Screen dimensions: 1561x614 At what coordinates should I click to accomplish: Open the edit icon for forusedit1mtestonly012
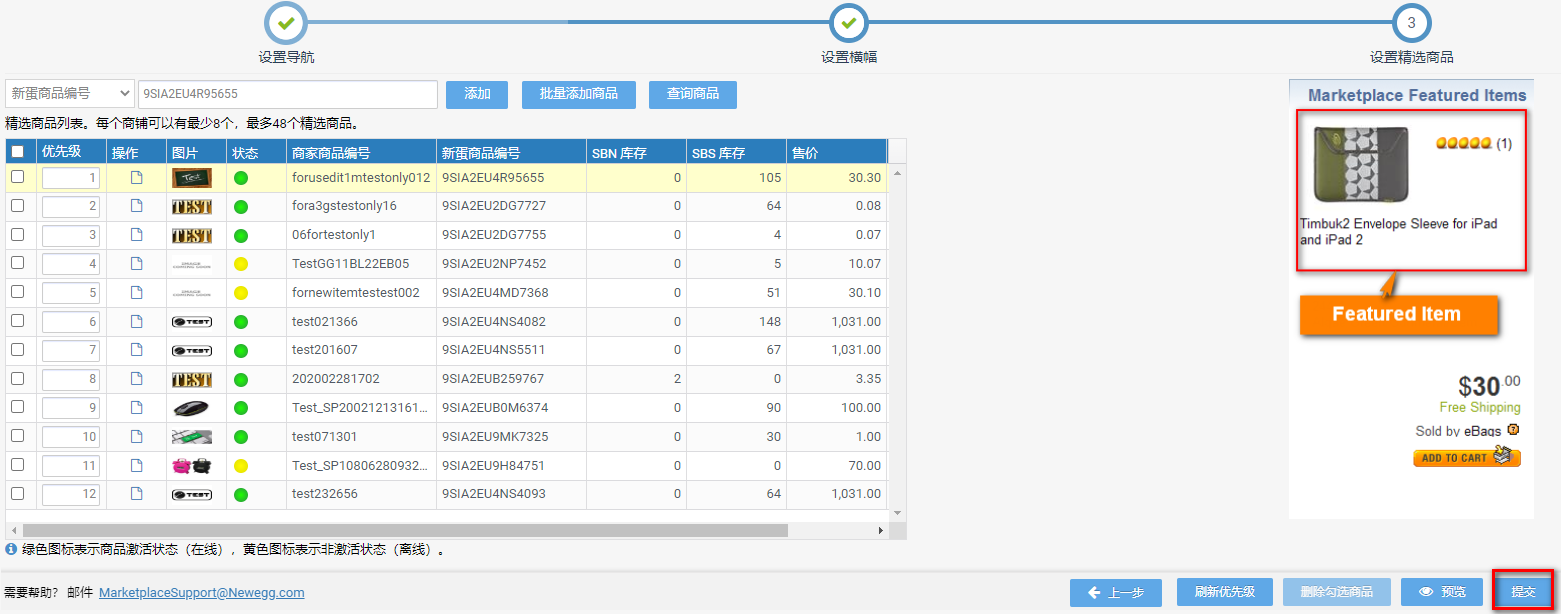(137, 178)
